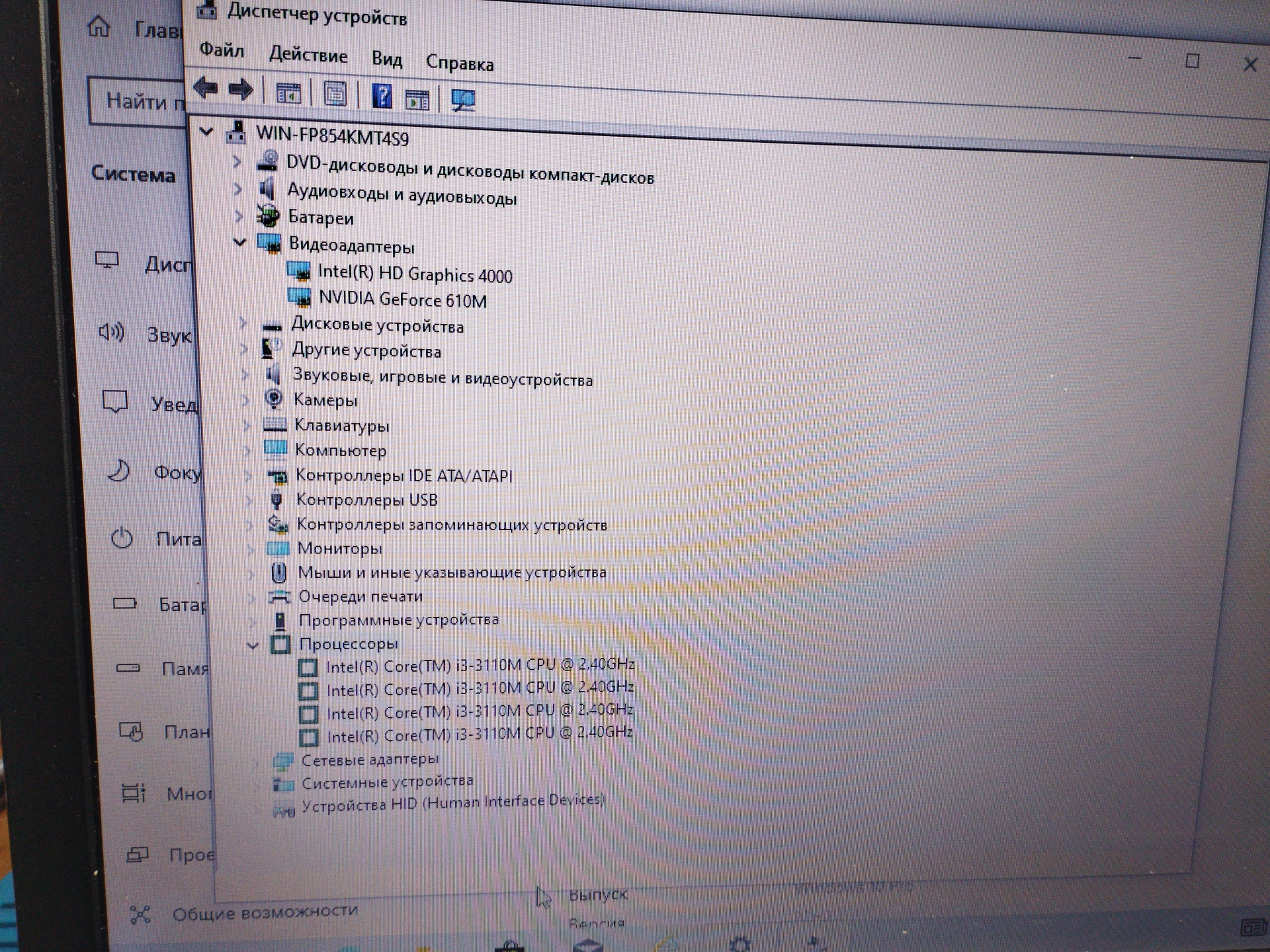
Task: Select the DVD drives category icon
Action: (268, 161)
